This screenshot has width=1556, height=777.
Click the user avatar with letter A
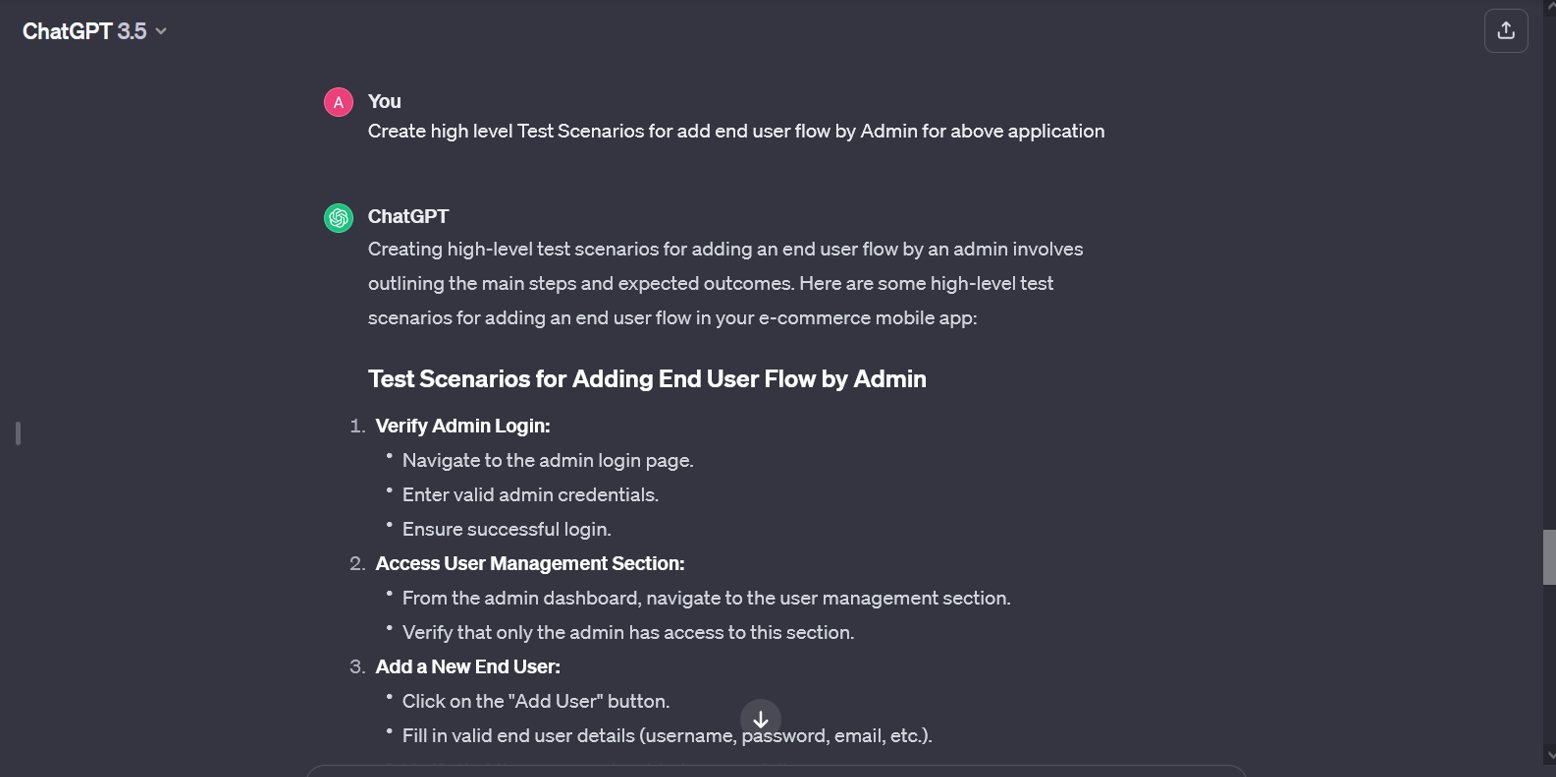(x=339, y=102)
